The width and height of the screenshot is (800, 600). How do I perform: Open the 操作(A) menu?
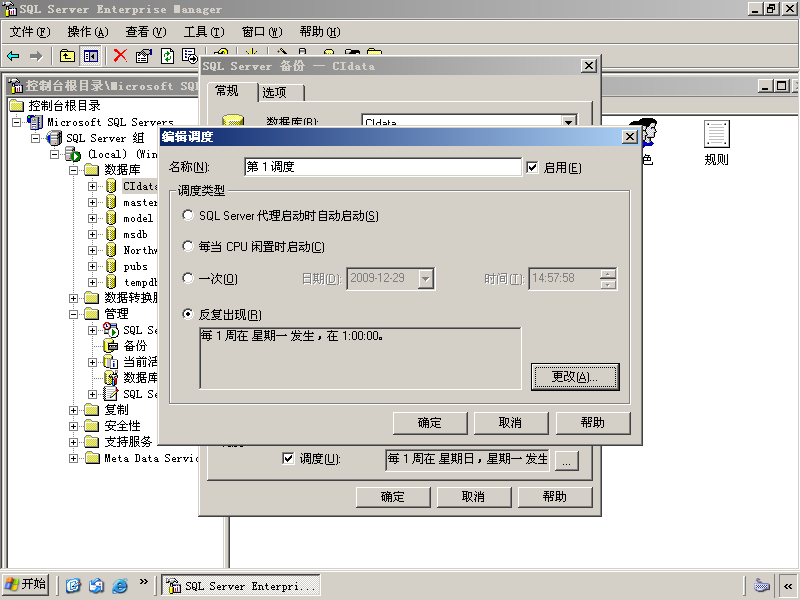tap(88, 32)
